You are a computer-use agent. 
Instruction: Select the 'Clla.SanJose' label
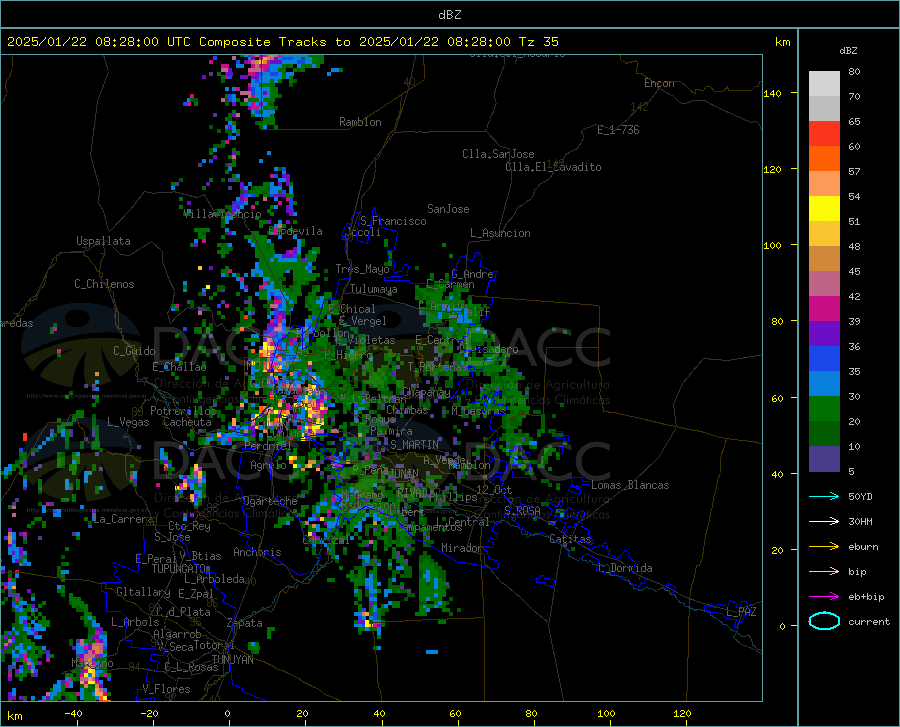(x=498, y=154)
